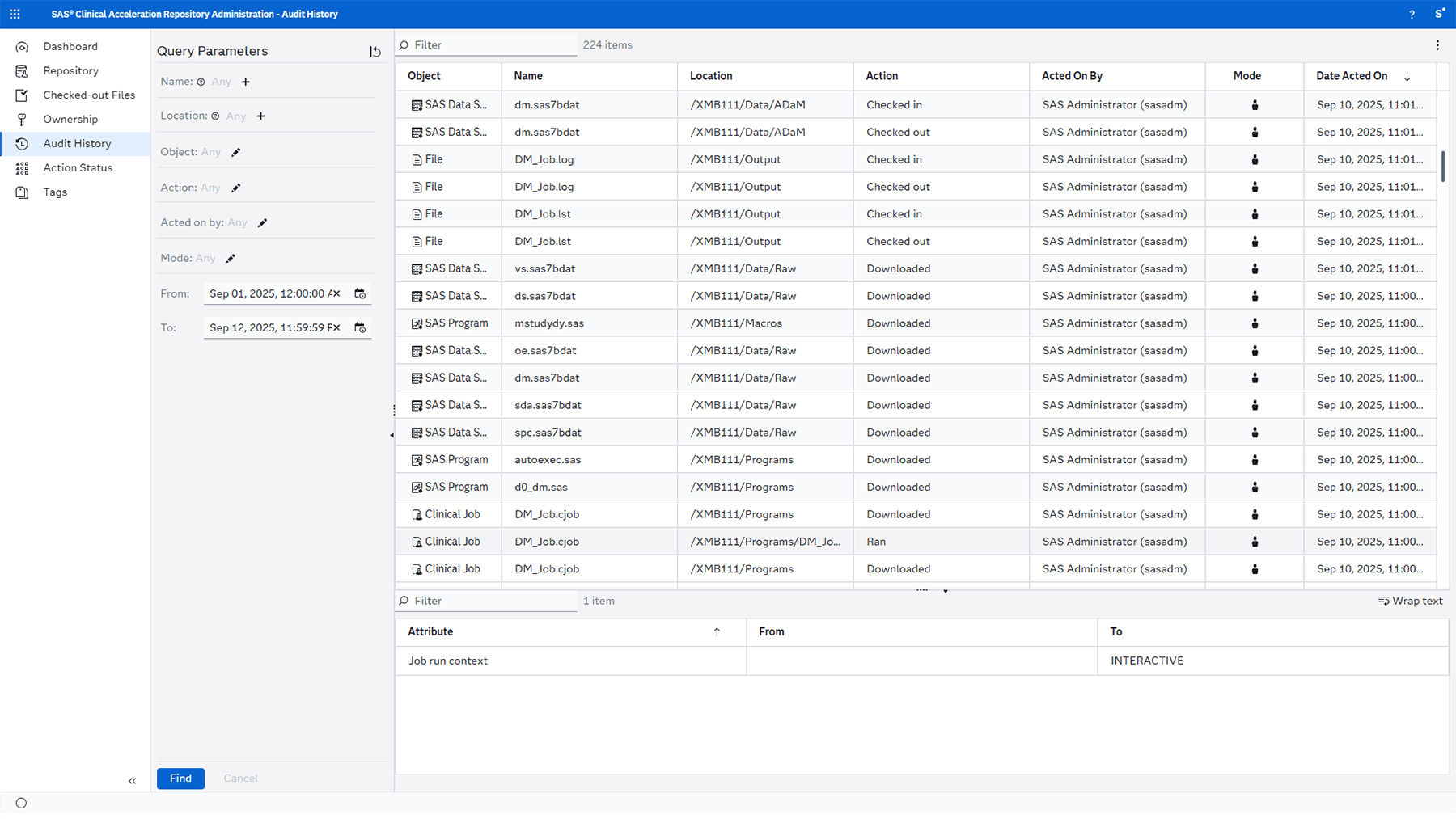The height and width of the screenshot is (819, 1456).
Task: Open the Ownership page
Action: pyautogui.click(x=70, y=119)
